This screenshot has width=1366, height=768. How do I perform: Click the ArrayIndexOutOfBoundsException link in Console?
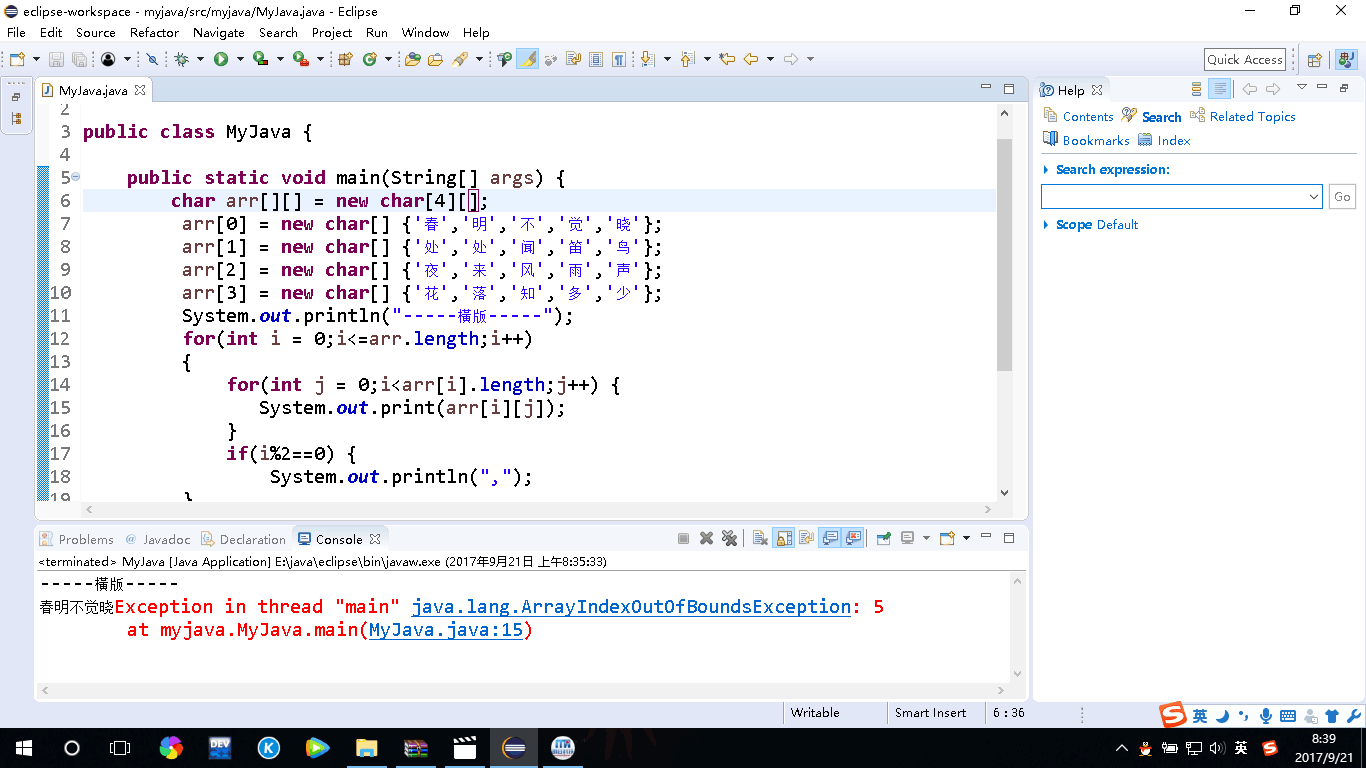pos(631,607)
